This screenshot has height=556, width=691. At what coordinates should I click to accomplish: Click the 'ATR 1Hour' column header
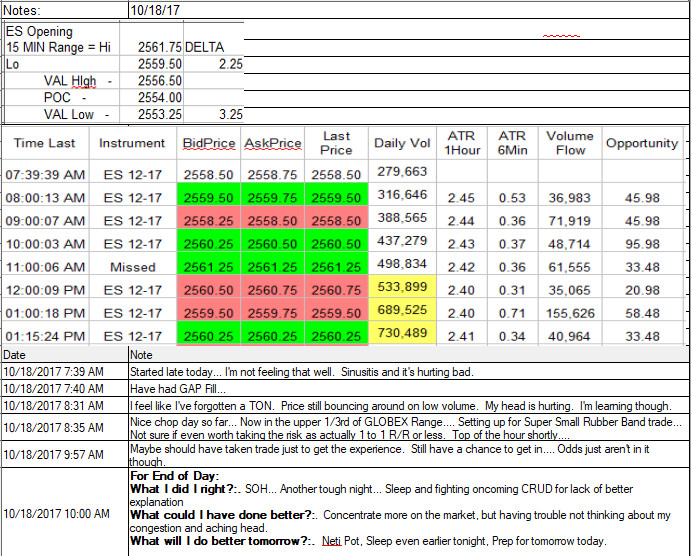461,143
